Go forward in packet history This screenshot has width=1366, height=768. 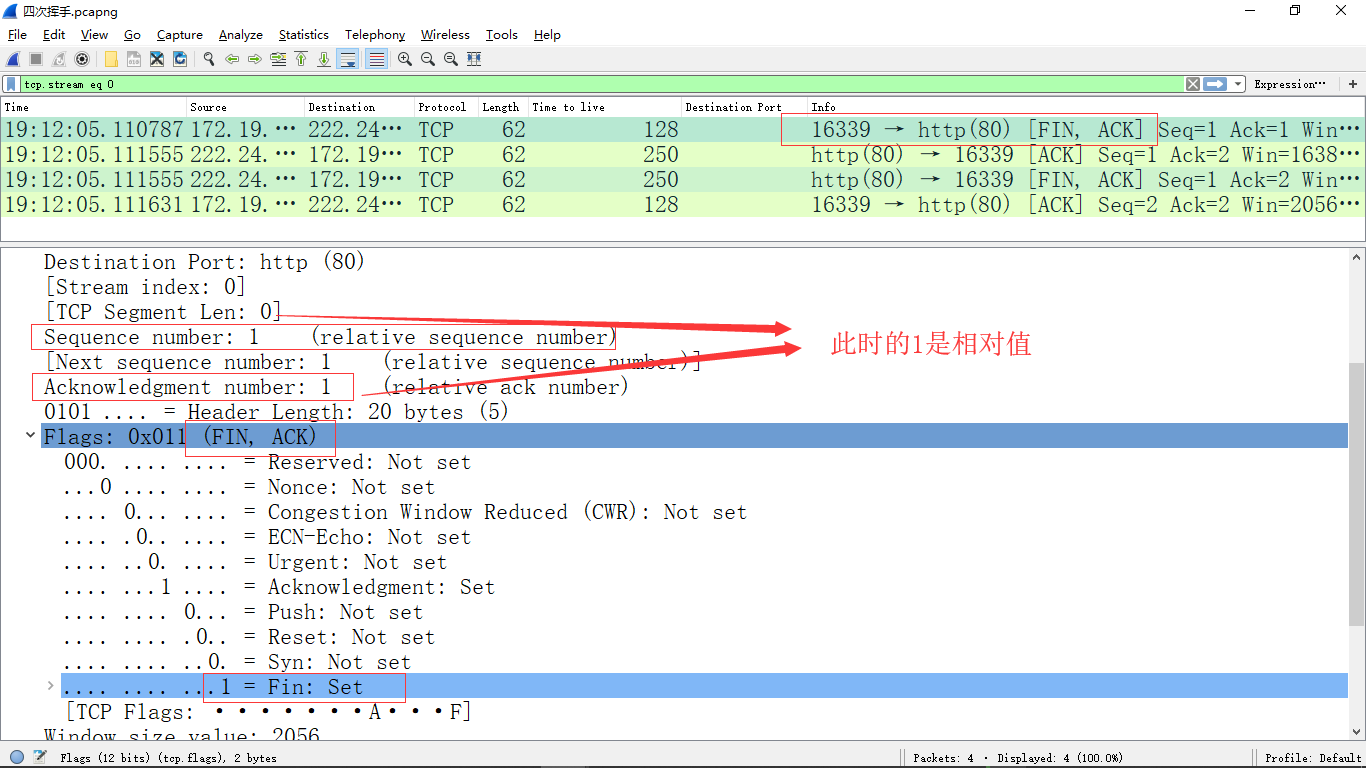[255, 59]
